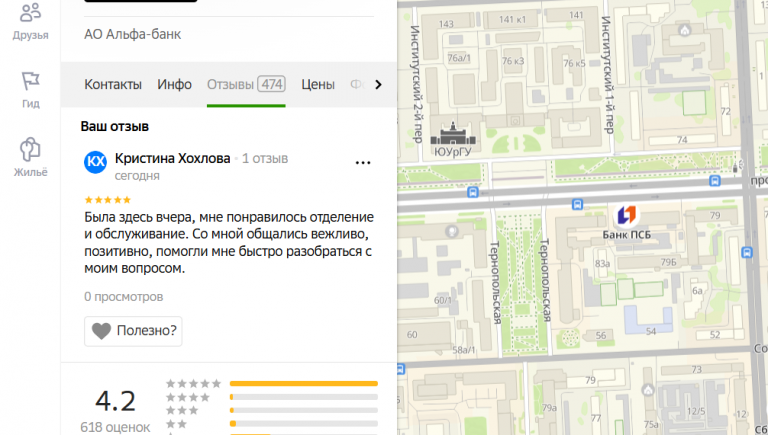Click the АО Альфа-банк organization name
This screenshot has height=435, width=768.
point(132,34)
